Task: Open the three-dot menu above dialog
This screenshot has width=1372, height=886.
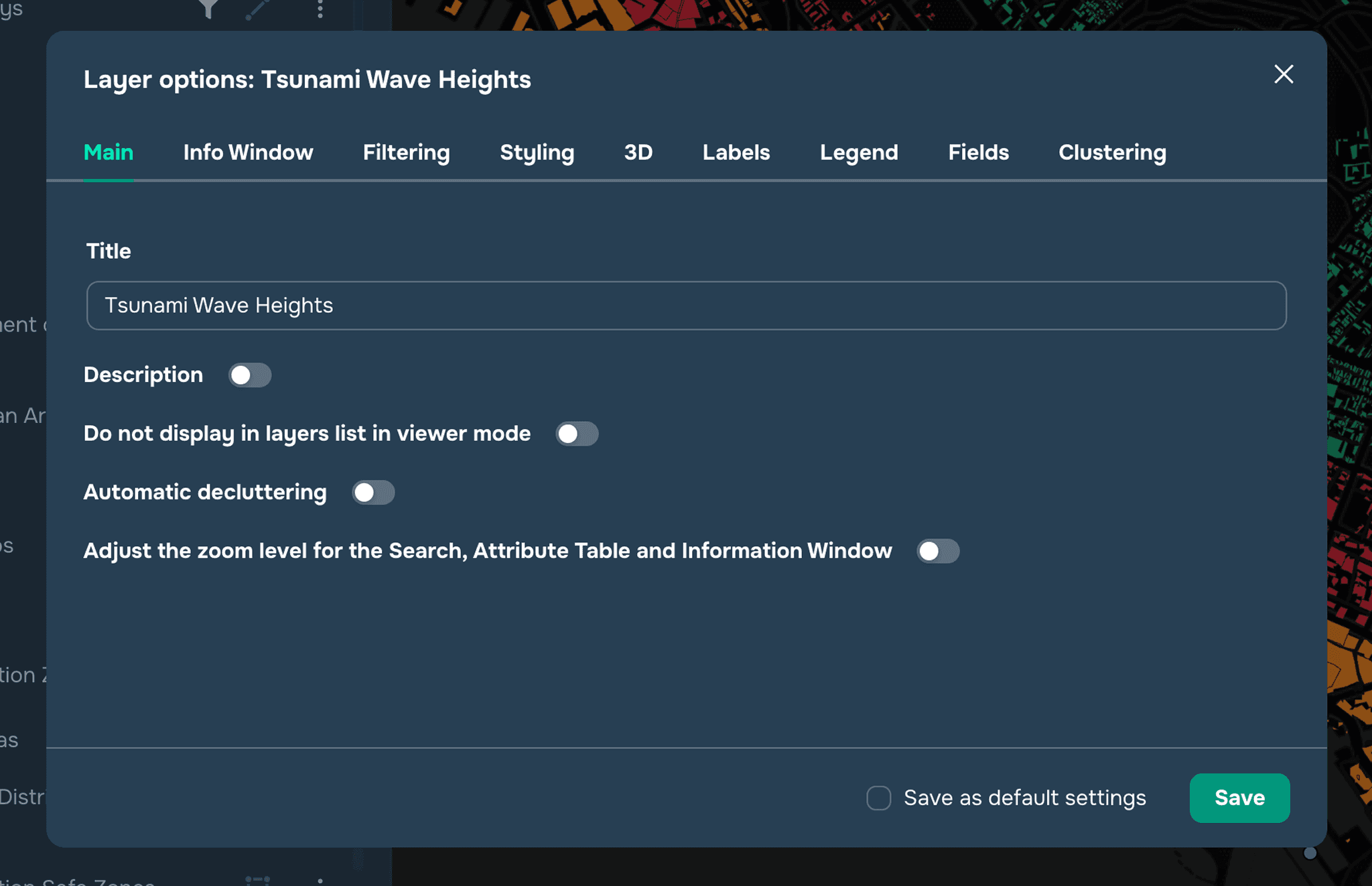Action: coord(320,9)
